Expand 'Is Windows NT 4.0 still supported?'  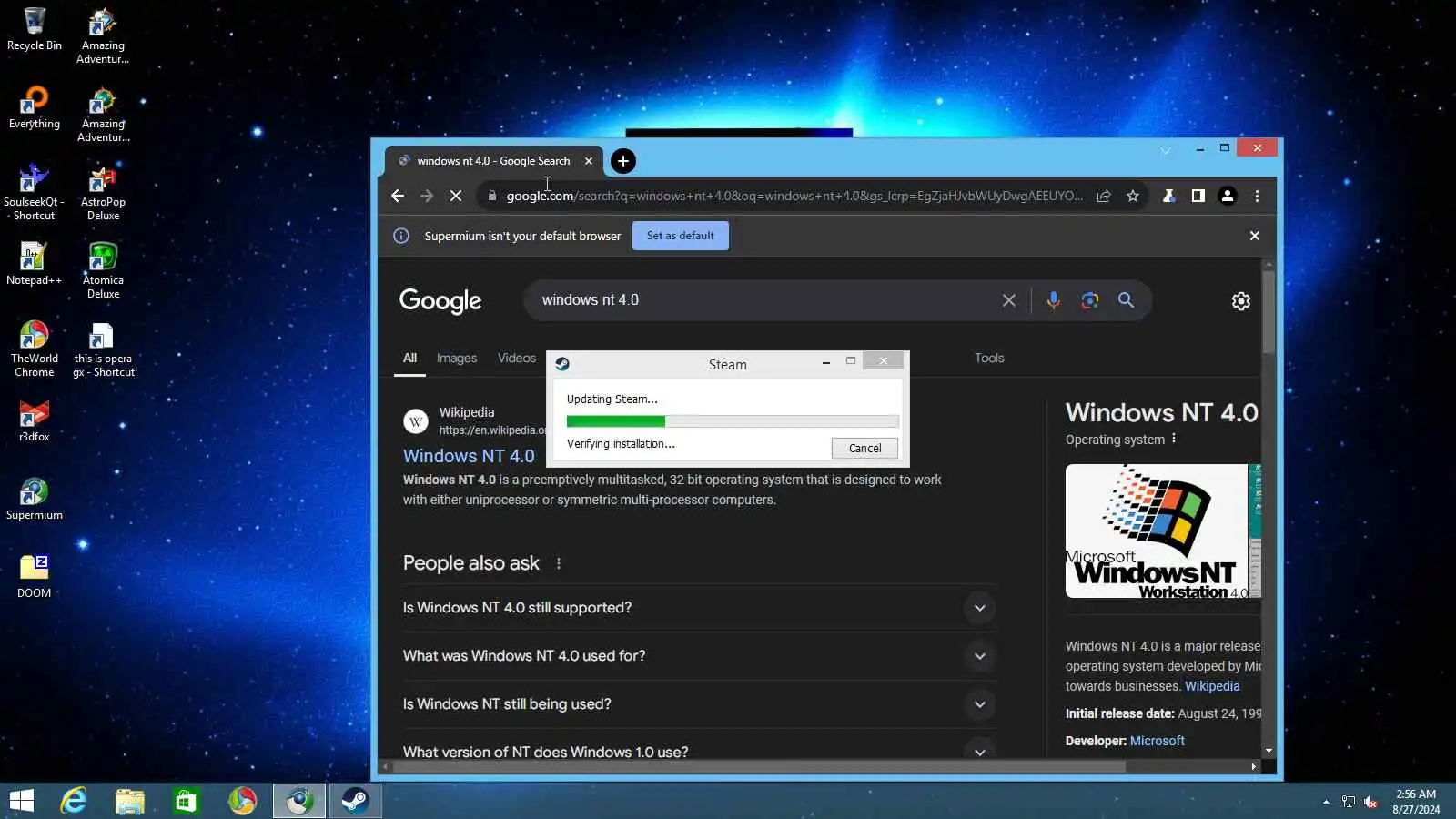[x=700, y=608]
